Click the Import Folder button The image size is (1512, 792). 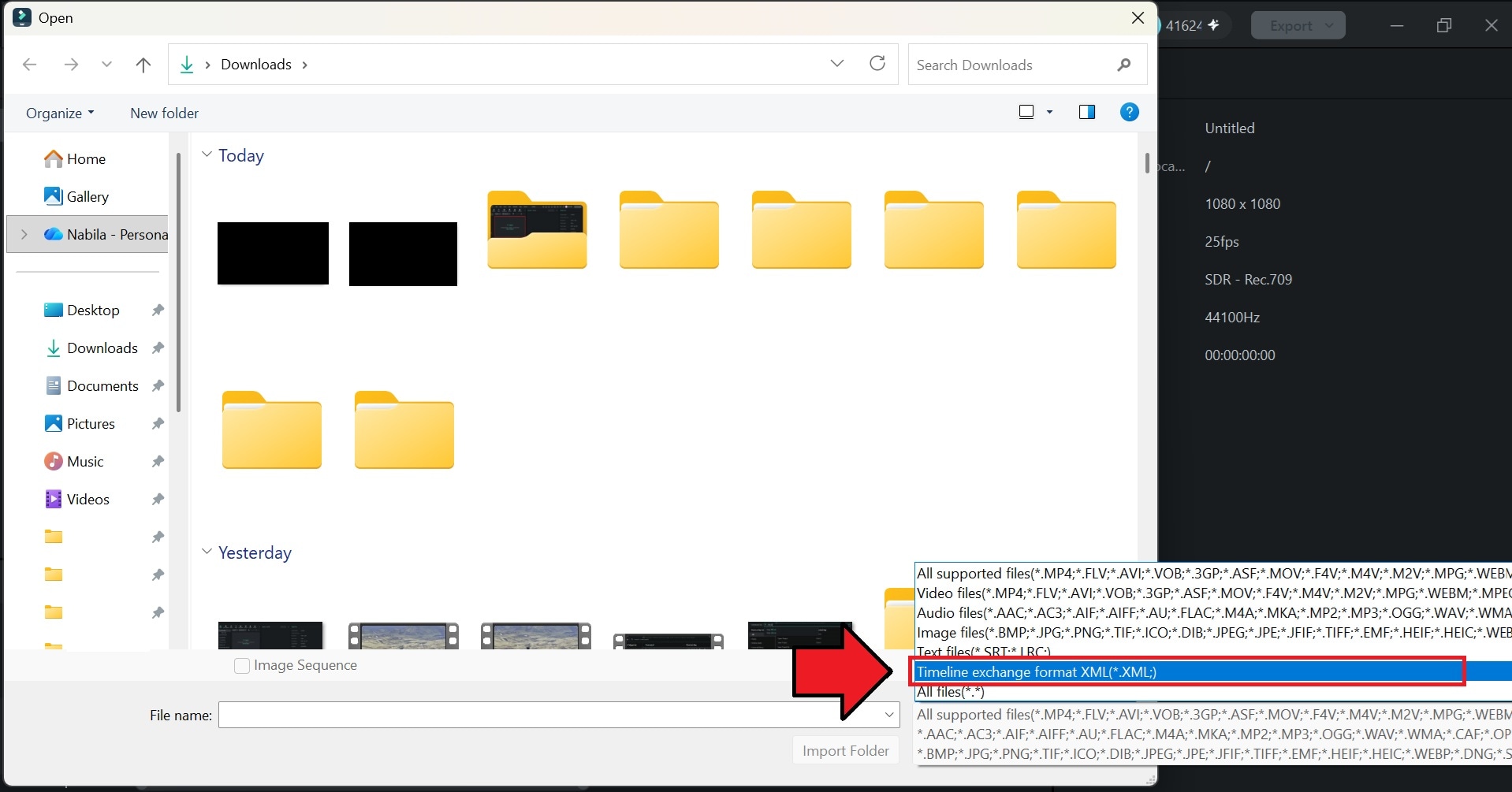pos(845,751)
